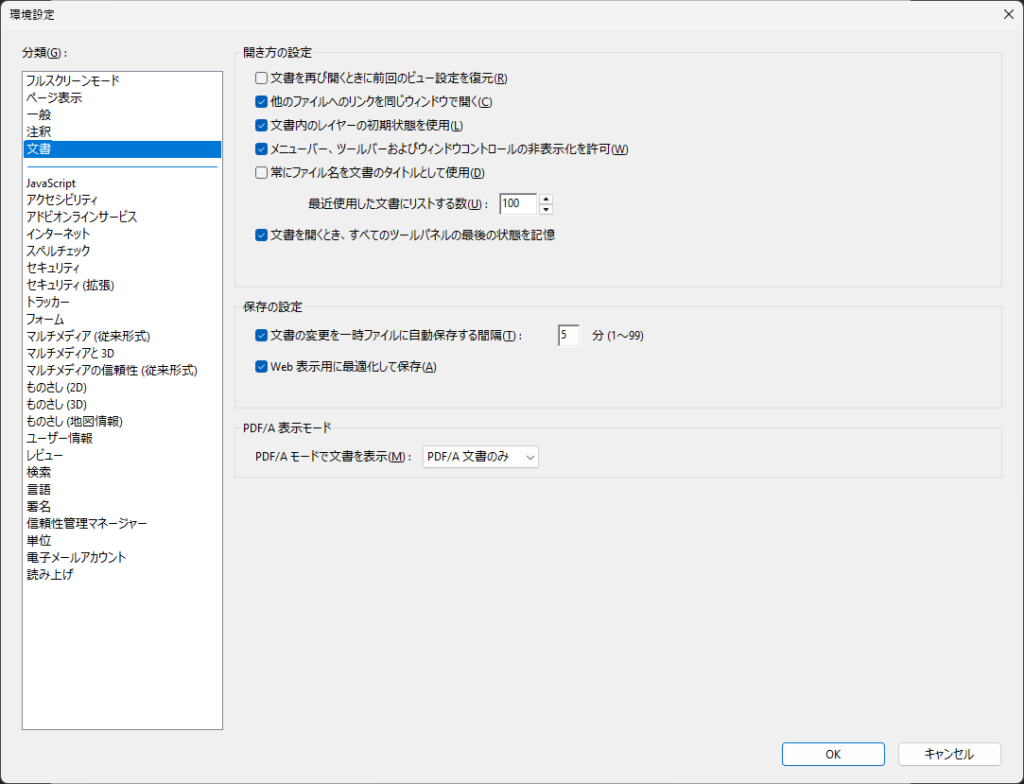Viewport: 1024px width, 784px height.
Task: Select the ページ表示 category
Action: pyautogui.click(x=54, y=98)
